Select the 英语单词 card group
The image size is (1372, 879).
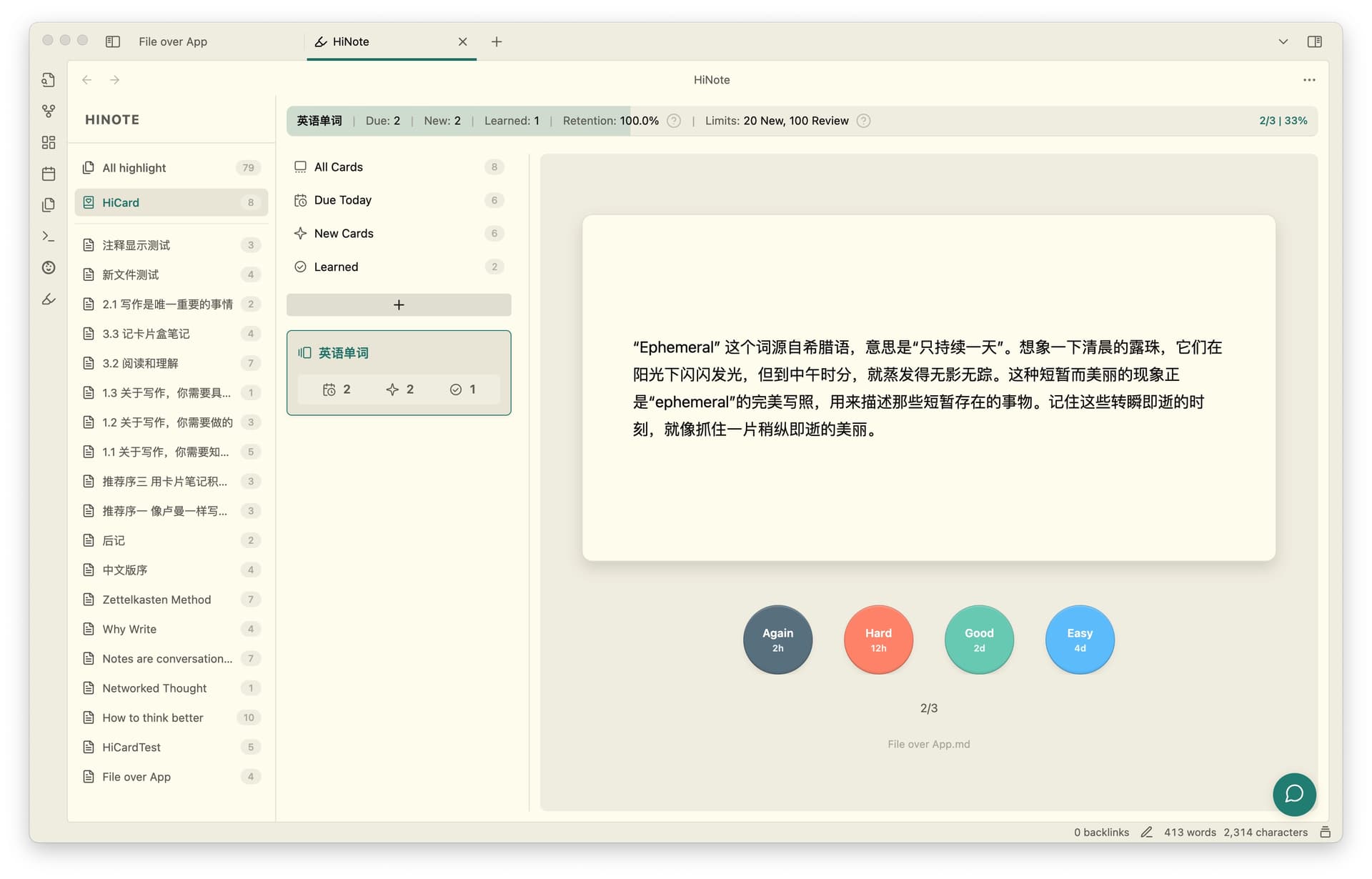tap(399, 372)
